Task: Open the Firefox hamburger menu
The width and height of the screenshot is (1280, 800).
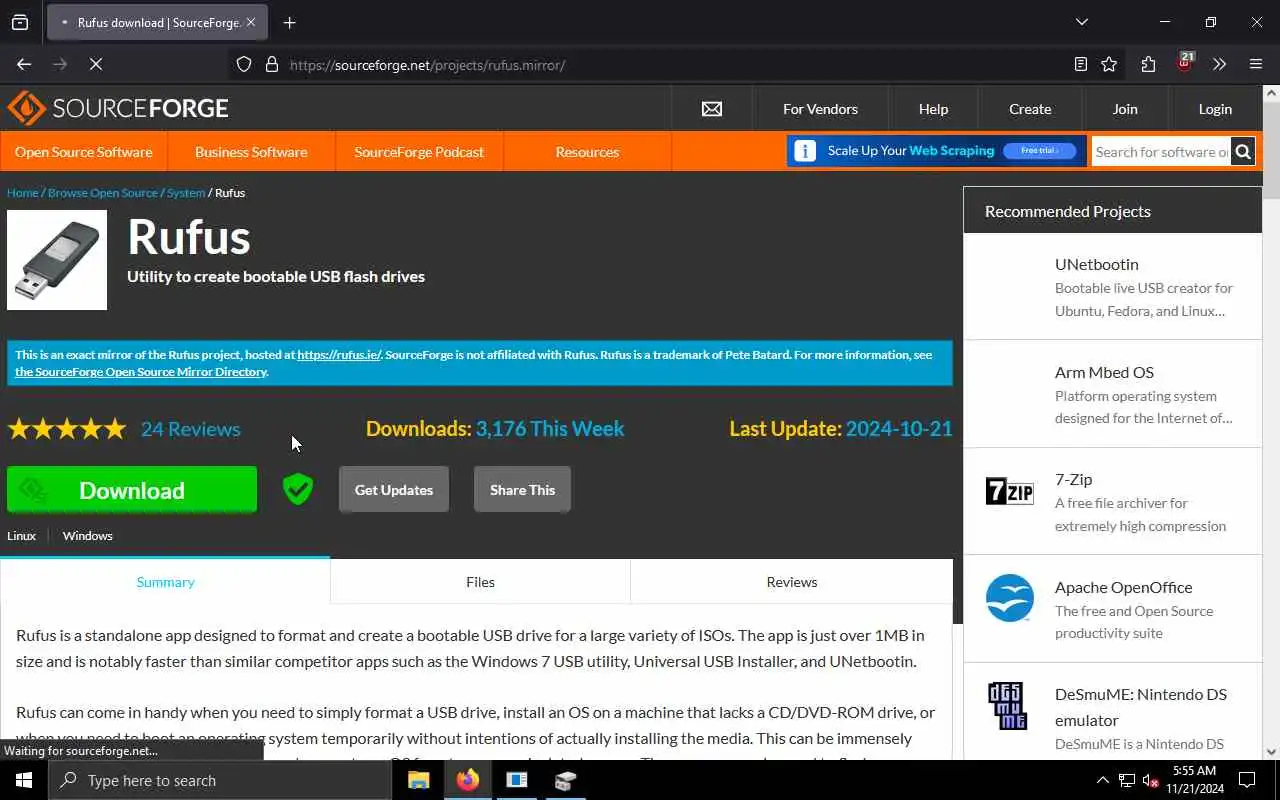Action: (x=1256, y=64)
